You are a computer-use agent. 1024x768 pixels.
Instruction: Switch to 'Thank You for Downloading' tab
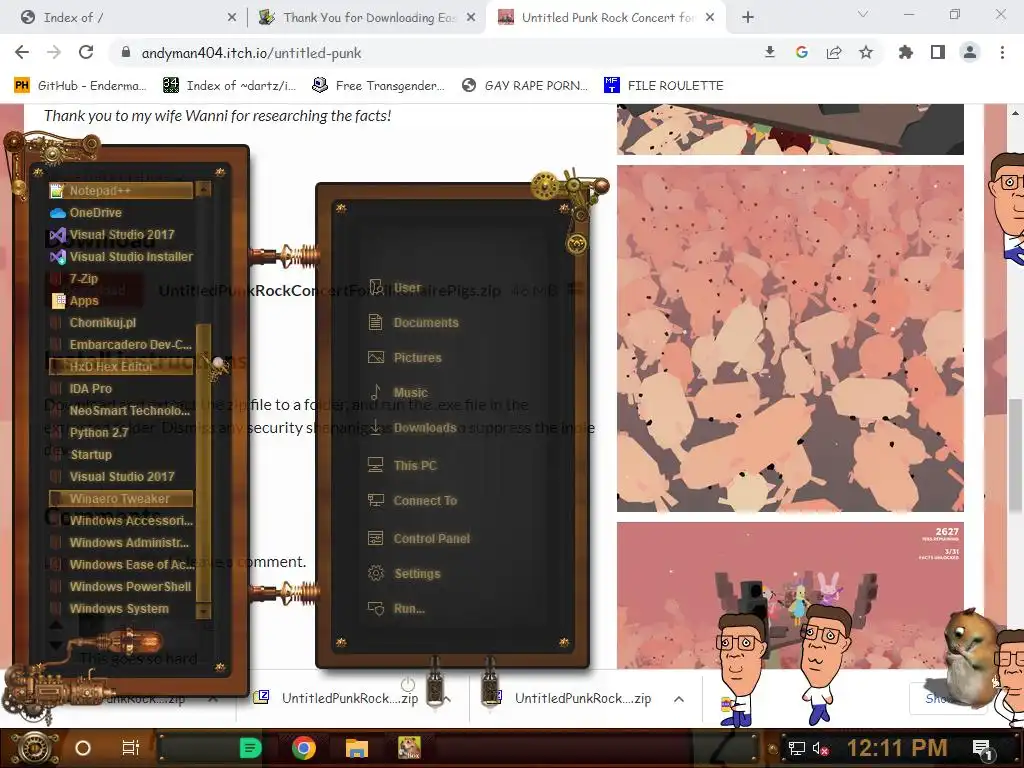click(366, 18)
